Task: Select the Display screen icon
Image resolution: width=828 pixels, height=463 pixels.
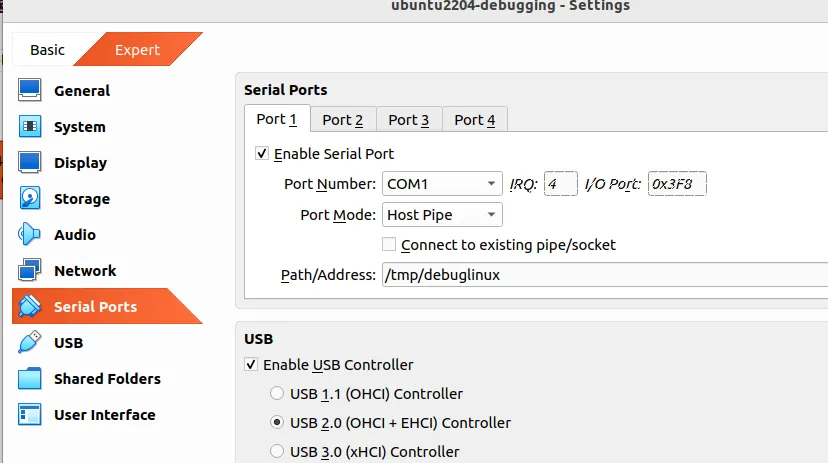Action: pyautogui.click(x=30, y=163)
